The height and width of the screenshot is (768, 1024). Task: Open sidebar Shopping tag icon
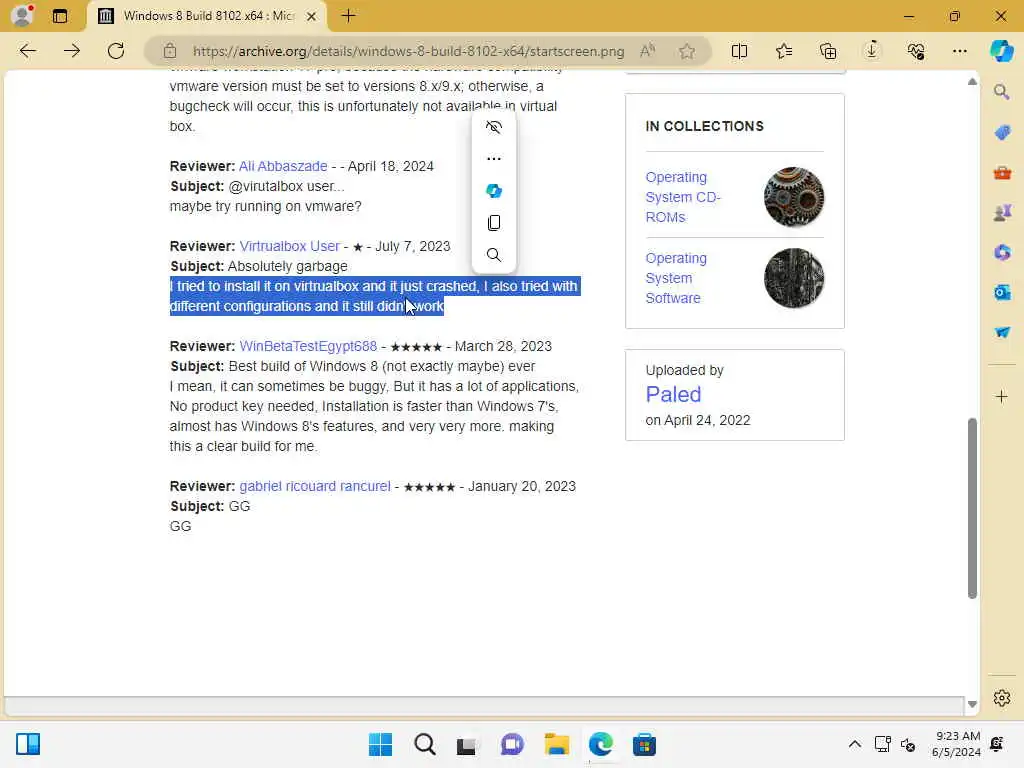[x=1002, y=133]
